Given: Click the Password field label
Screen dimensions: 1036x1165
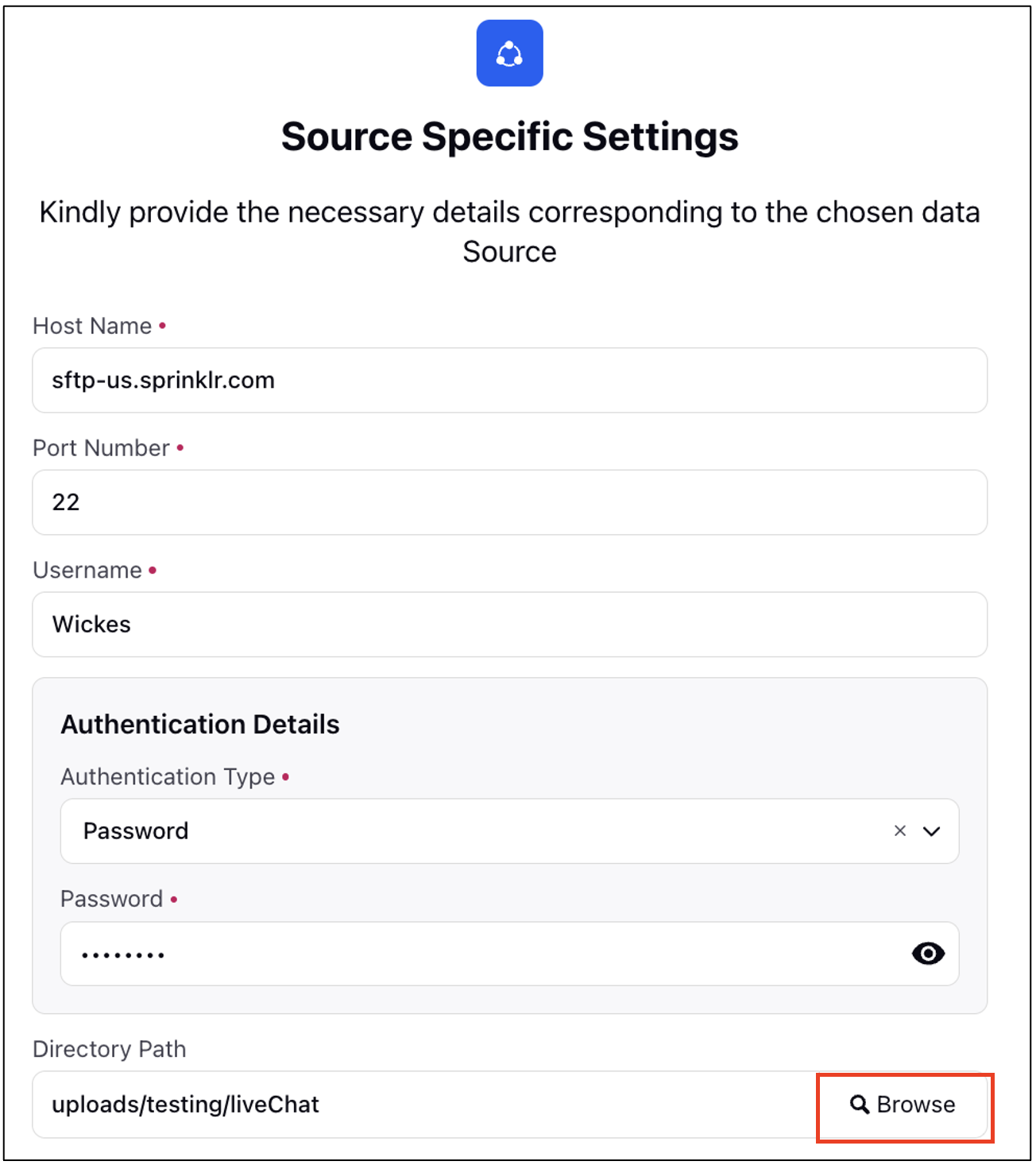Looking at the screenshot, I should coord(112,899).
